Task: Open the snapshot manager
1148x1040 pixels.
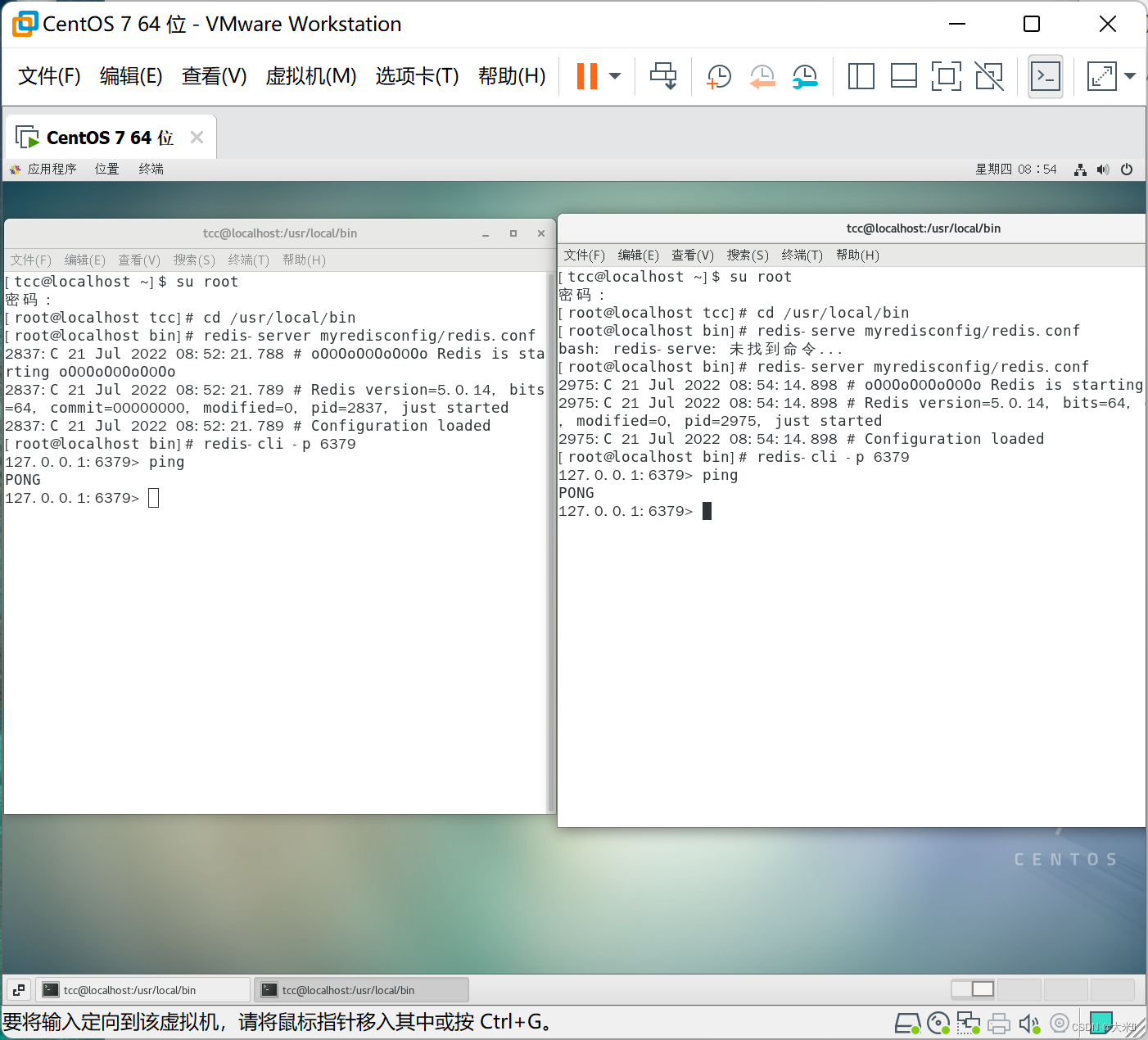Action: pos(805,76)
